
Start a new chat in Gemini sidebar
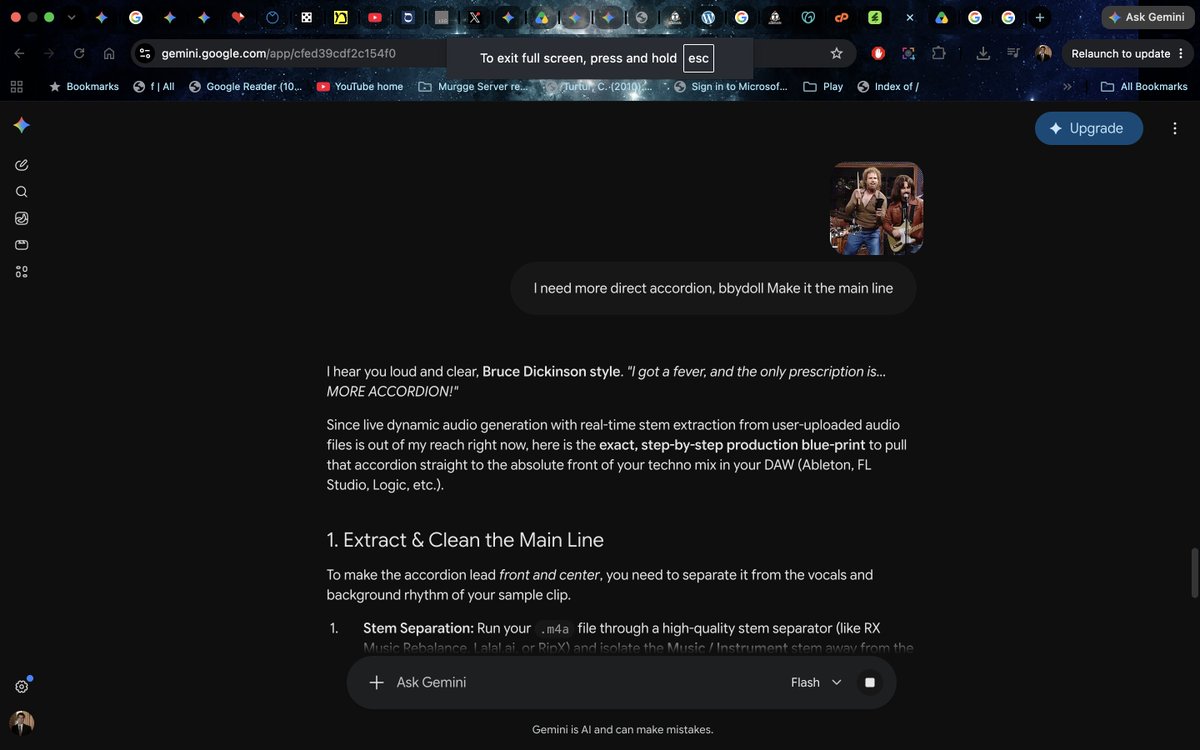(22, 165)
